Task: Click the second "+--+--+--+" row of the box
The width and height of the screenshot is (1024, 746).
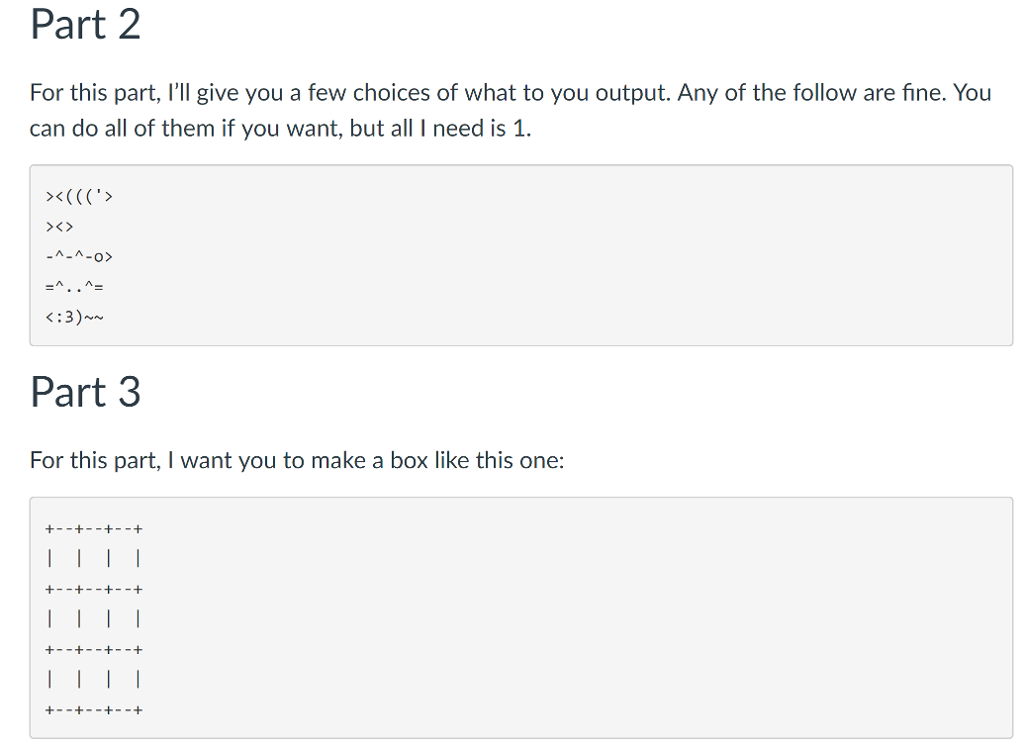Action: pyautogui.click(x=95, y=589)
